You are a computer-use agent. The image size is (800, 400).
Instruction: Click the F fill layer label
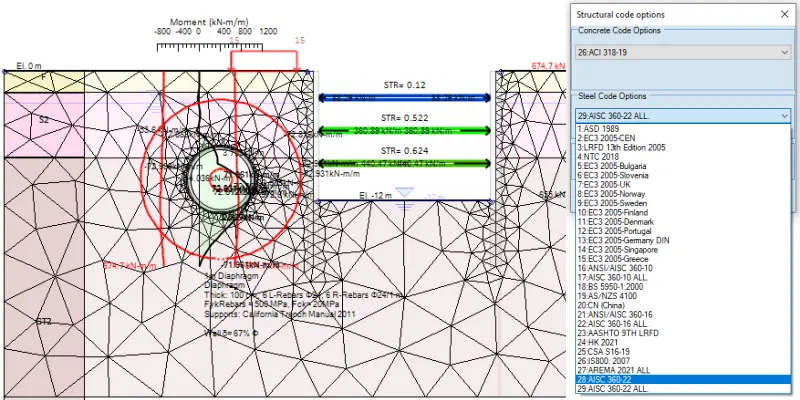(44, 78)
